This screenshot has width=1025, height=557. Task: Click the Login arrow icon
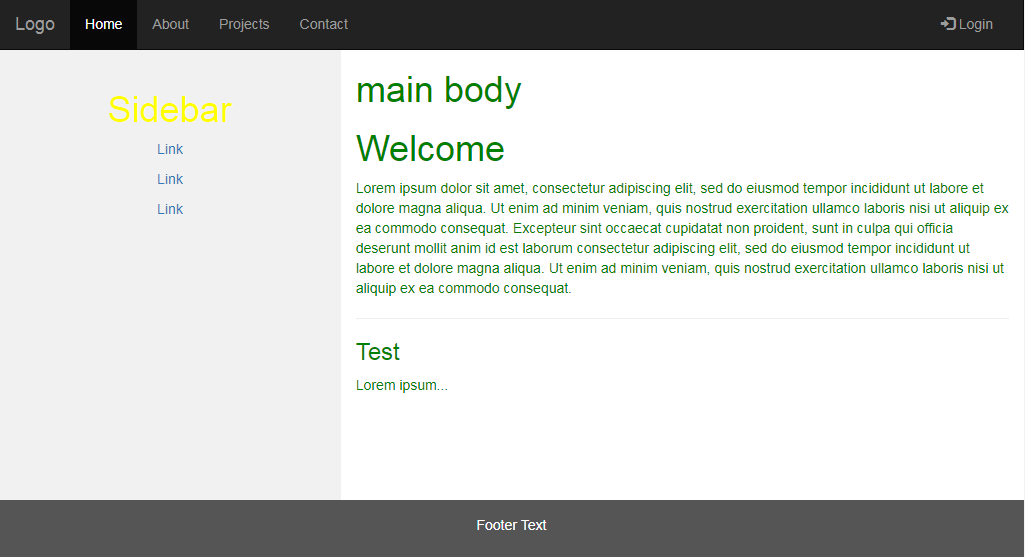point(948,24)
